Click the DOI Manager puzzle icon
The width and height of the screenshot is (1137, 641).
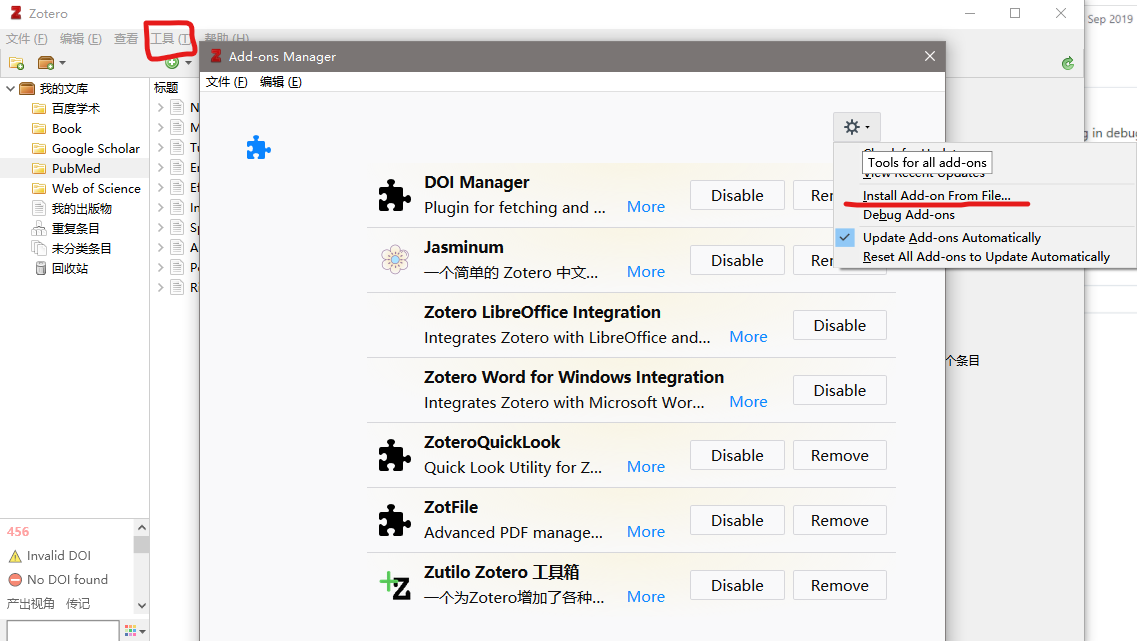[394, 195]
